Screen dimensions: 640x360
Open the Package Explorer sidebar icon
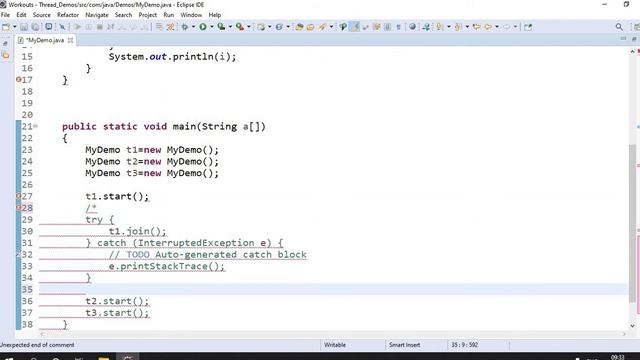5,56
